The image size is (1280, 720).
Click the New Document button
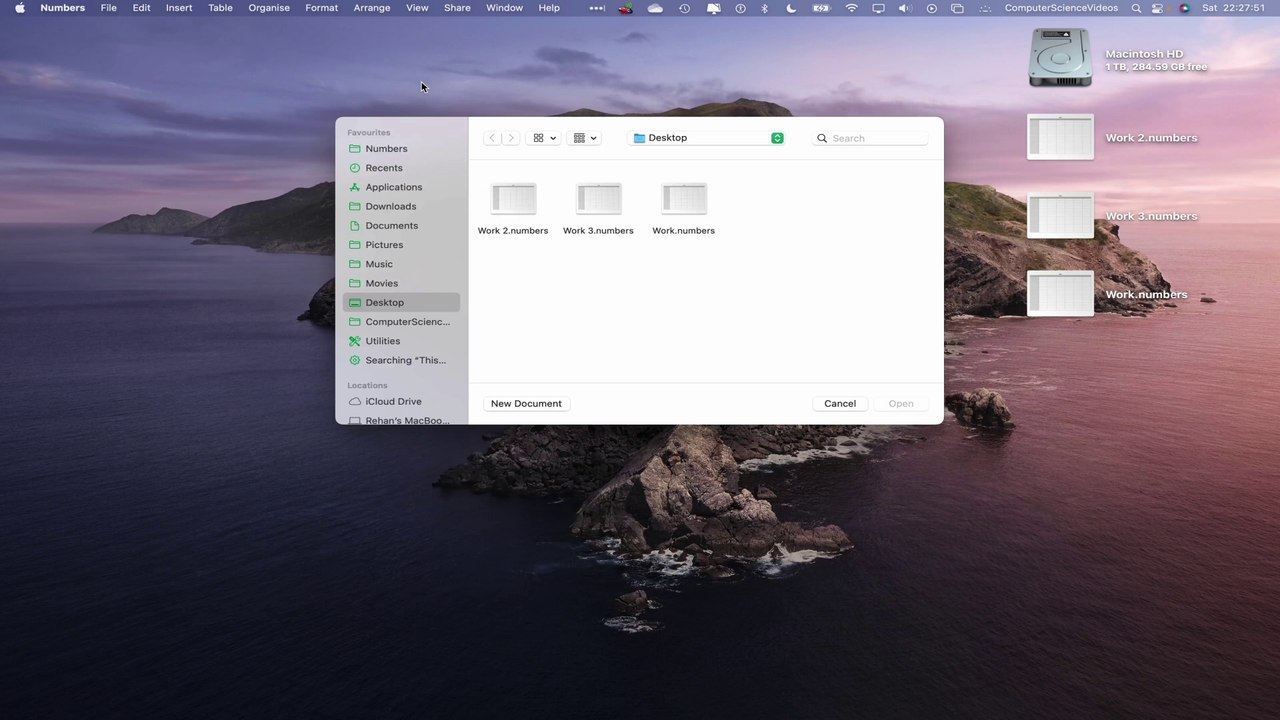point(526,403)
